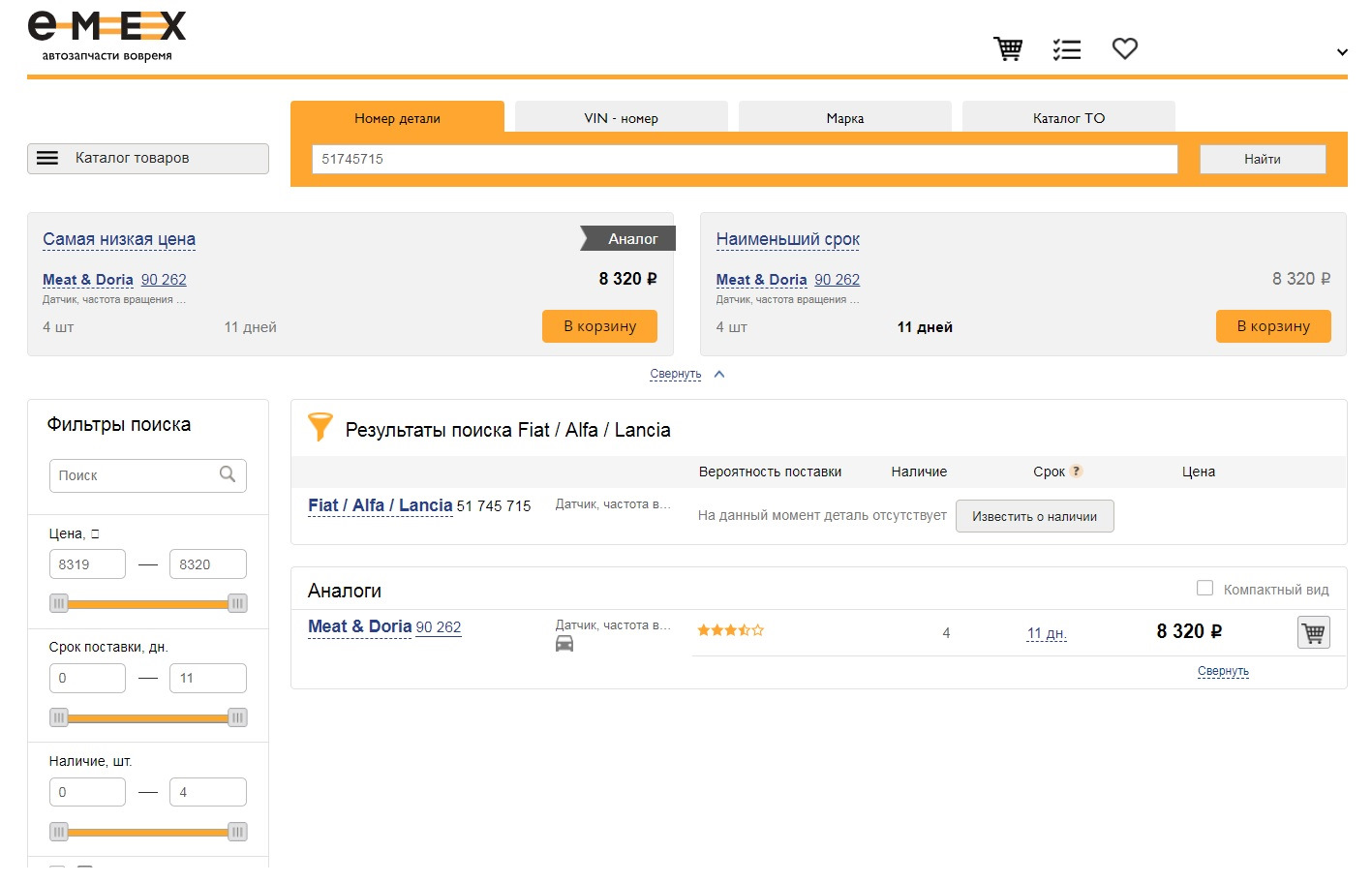Click В корзину in Самая низкая цена card
Image resolution: width=1372 pixels, height=883 pixels.
(x=600, y=326)
